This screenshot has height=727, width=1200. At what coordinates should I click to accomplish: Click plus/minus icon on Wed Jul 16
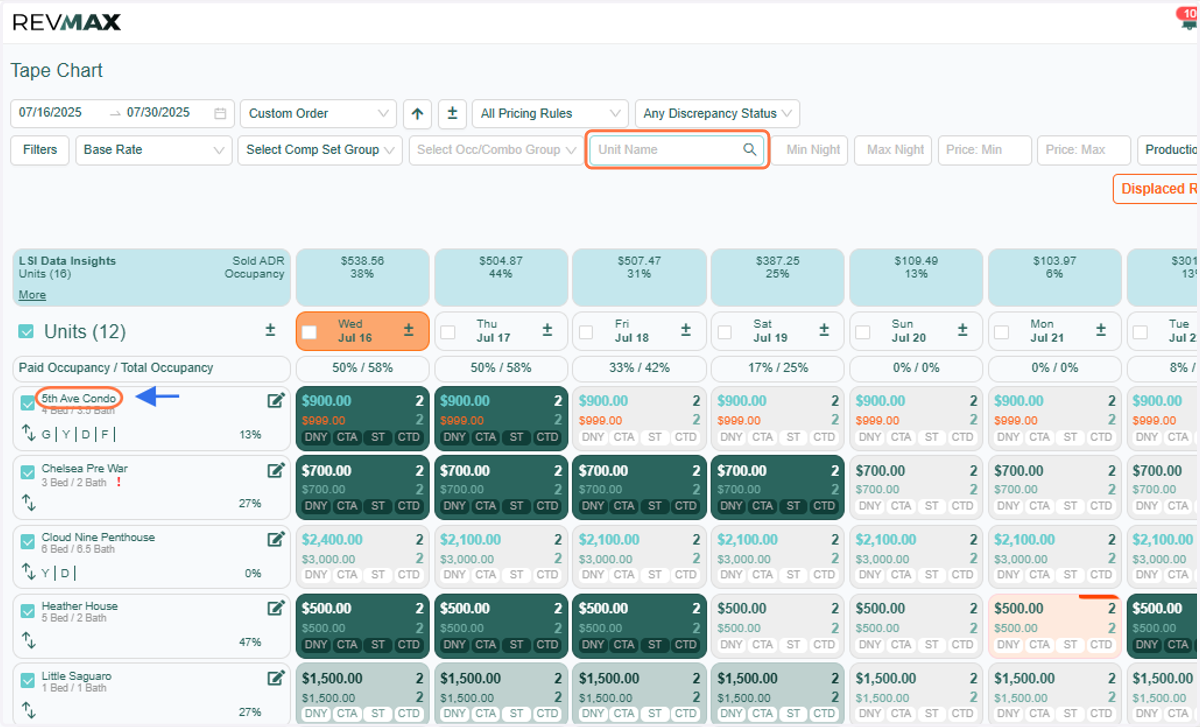408,330
